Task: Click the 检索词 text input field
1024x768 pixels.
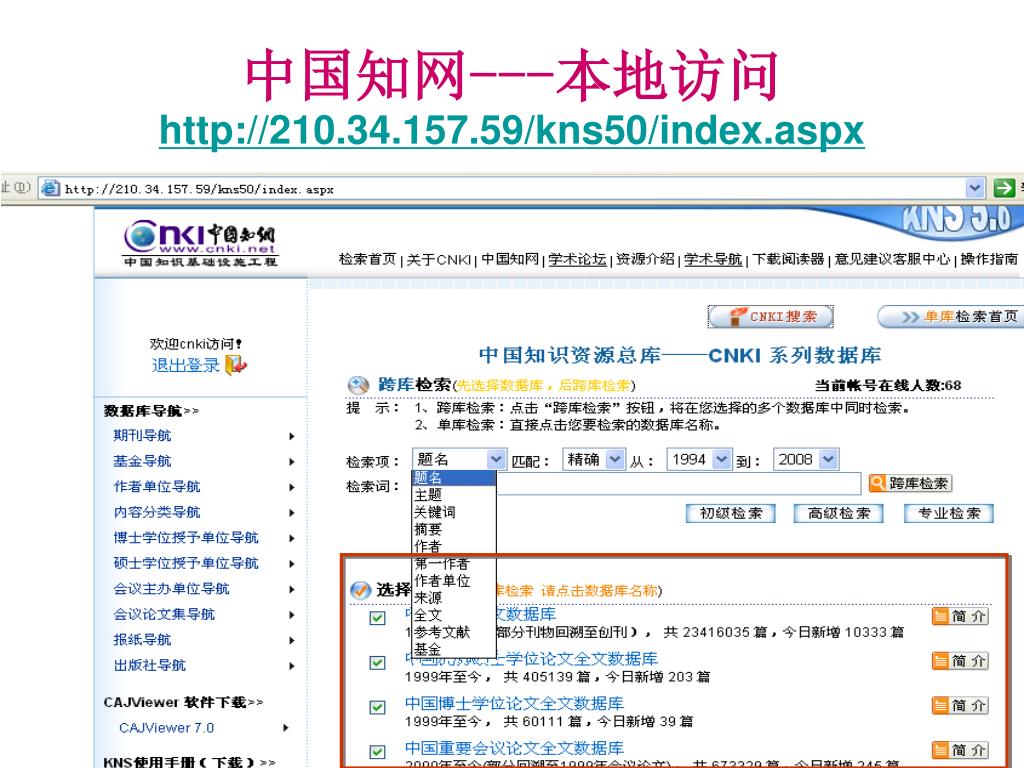Action: click(678, 484)
